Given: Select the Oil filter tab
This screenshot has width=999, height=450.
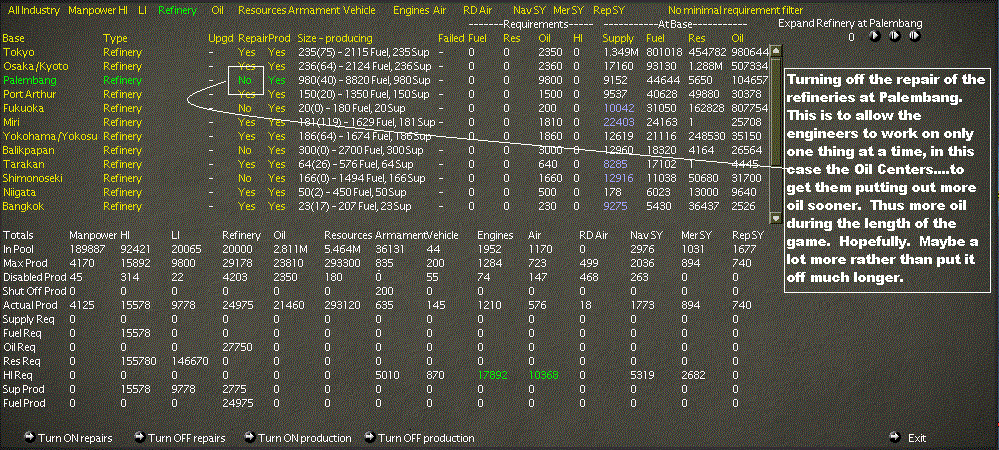Looking at the screenshot, I should pyautogui.click(x=217, y=10).
